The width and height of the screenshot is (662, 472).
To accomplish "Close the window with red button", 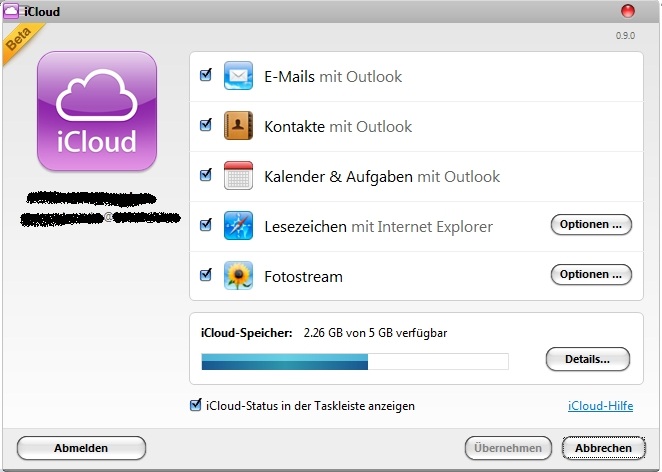I will click(628, 11).
